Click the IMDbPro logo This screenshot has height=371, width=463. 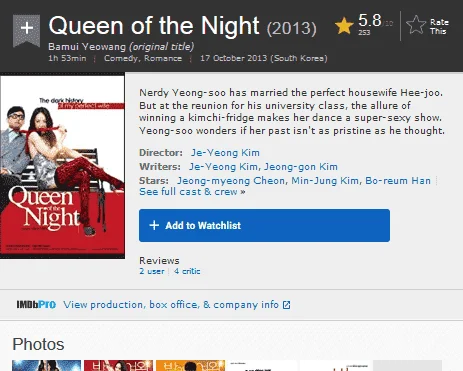coord(36,305)
